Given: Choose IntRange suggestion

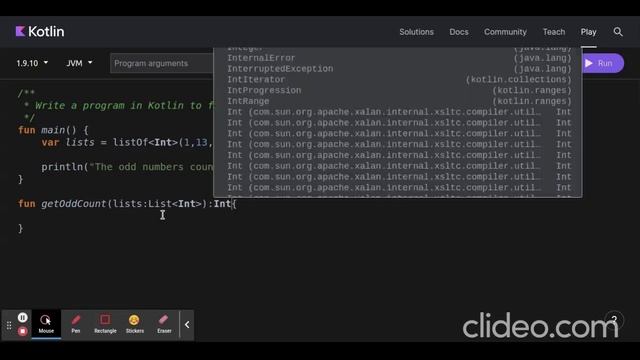Looking at the screenshot, I should [x=398, y=101].
